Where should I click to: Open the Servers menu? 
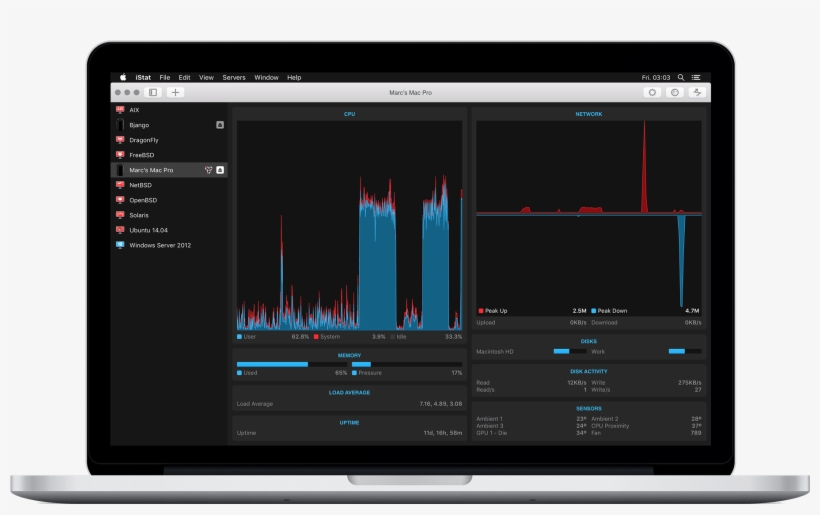click(234, 77)
